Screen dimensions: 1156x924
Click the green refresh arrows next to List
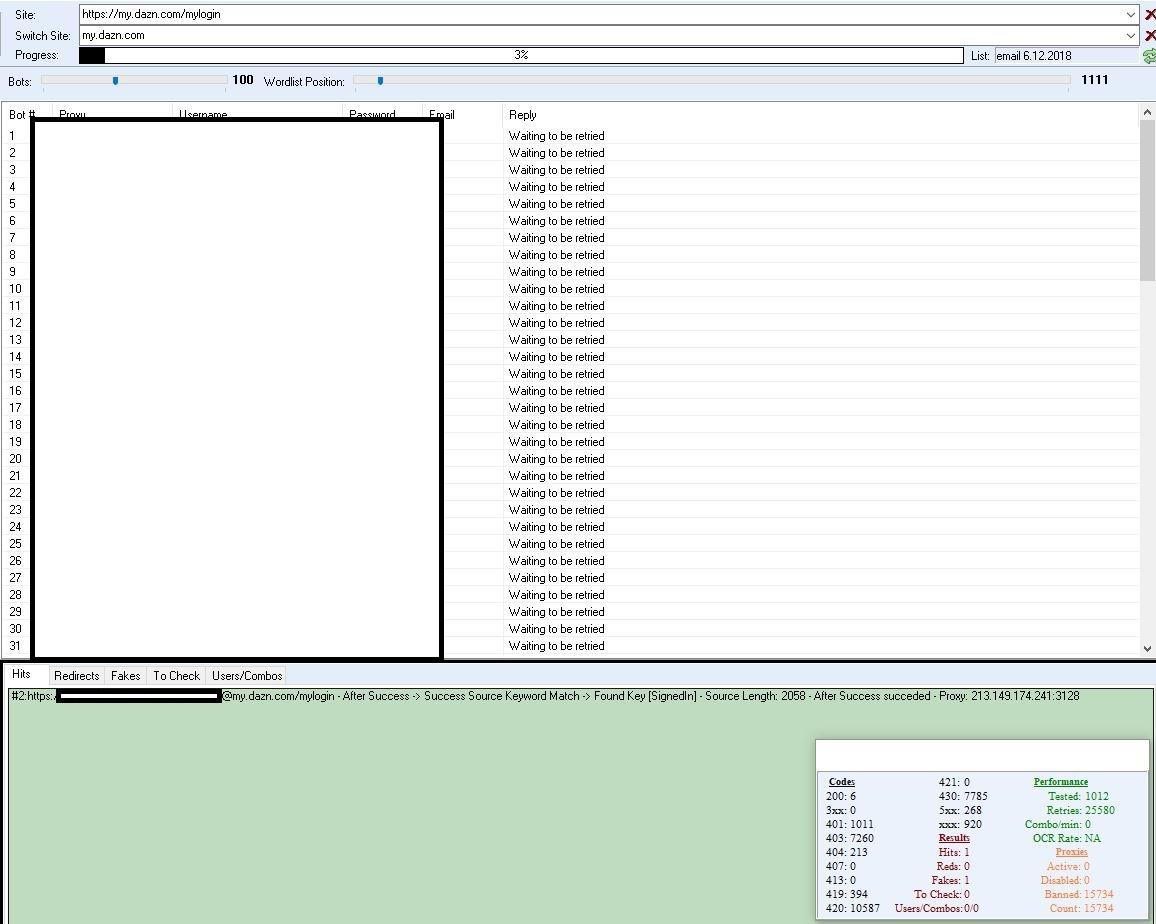1149,56
